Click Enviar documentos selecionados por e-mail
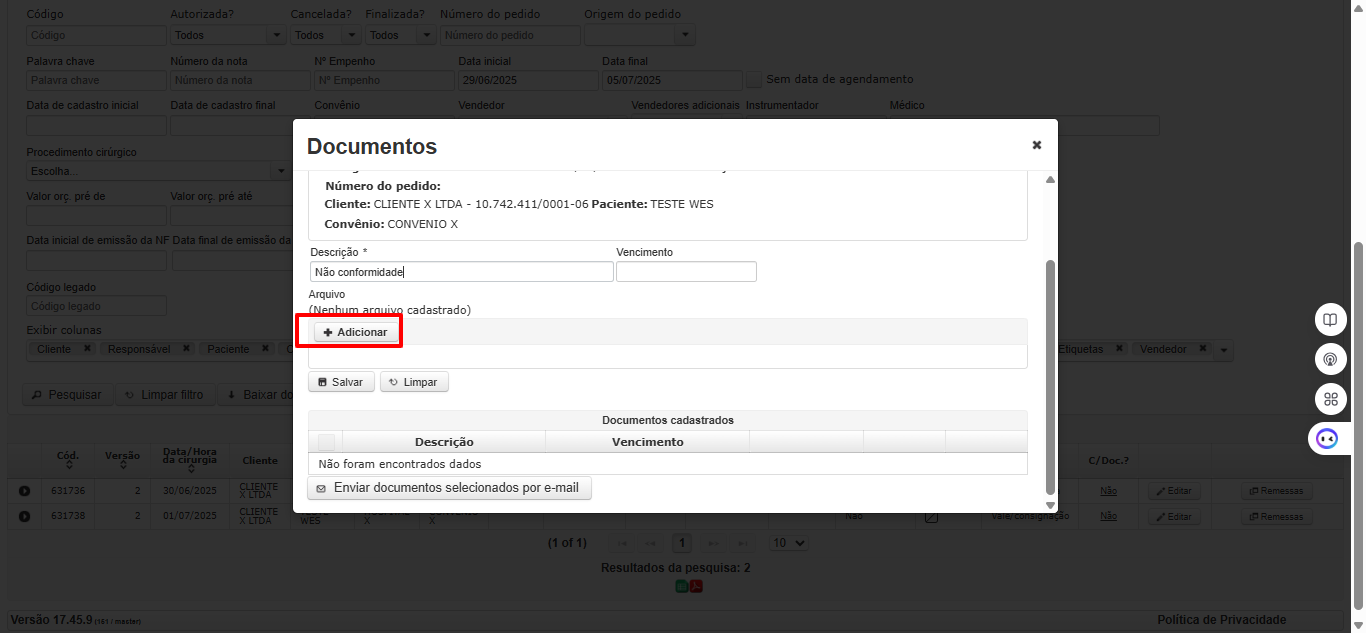The height and width of the screenshot is (633, 1366). (x=450, y=488)
